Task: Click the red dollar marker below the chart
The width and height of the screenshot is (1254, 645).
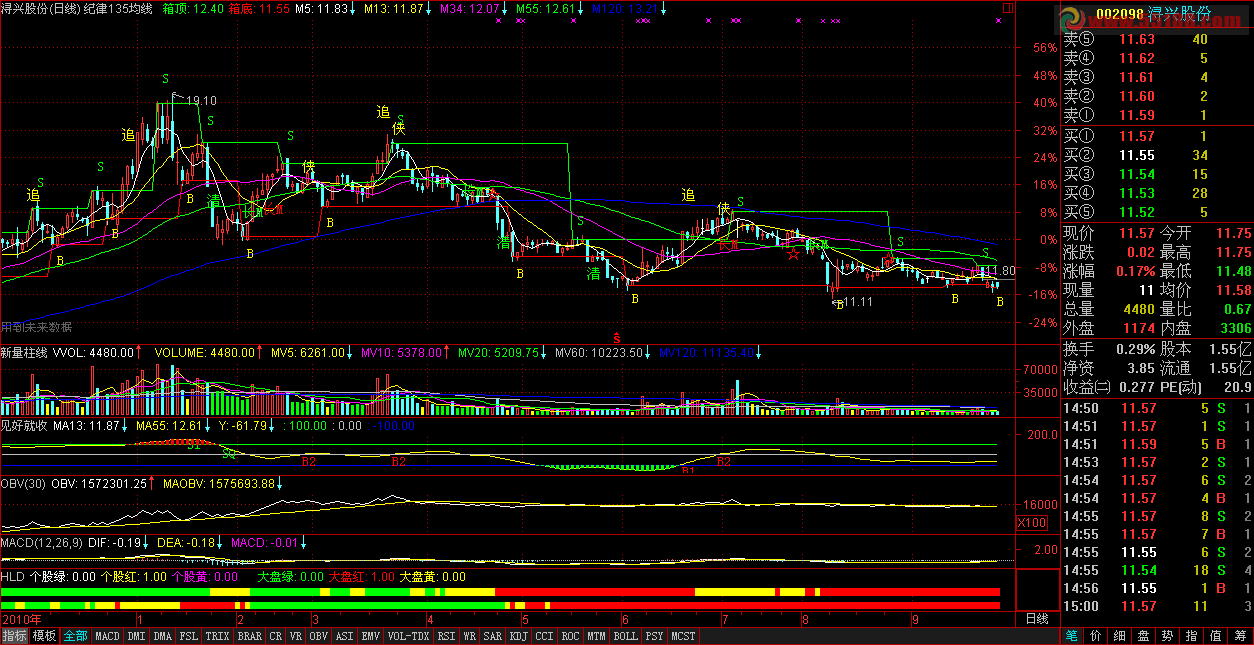Action: (x=617, y=337)
